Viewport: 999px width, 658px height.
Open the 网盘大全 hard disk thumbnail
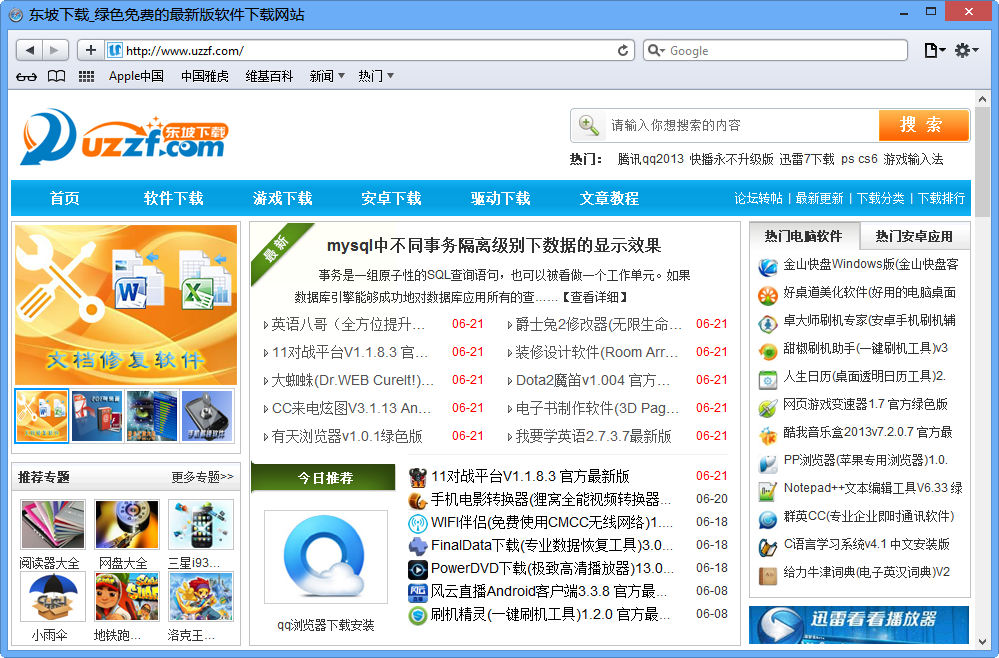point(126,525)
